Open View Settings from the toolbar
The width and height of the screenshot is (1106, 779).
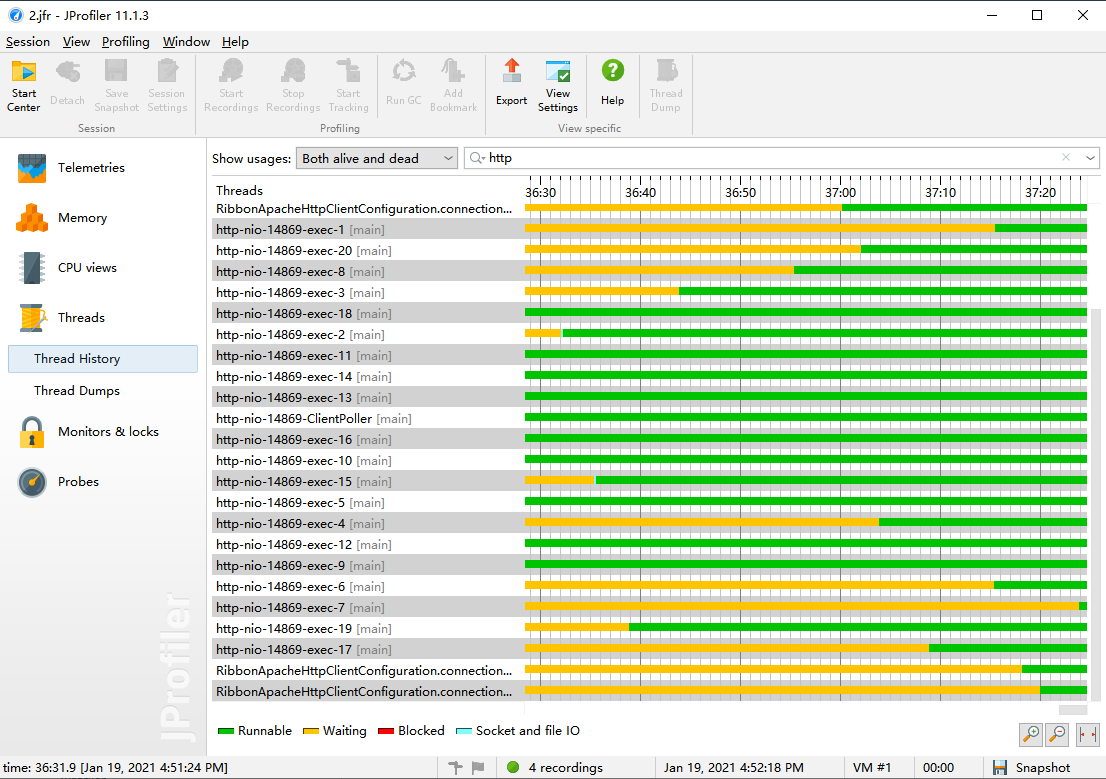point(558,84)
